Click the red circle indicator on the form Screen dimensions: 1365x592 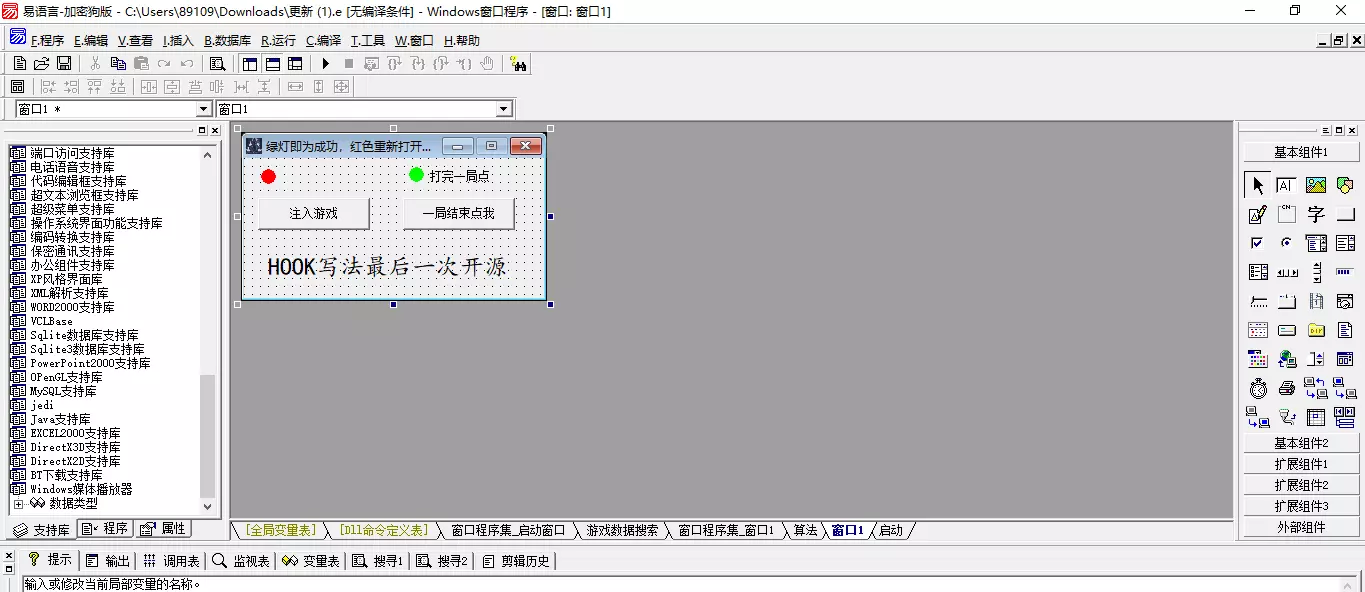coord(268,177)
